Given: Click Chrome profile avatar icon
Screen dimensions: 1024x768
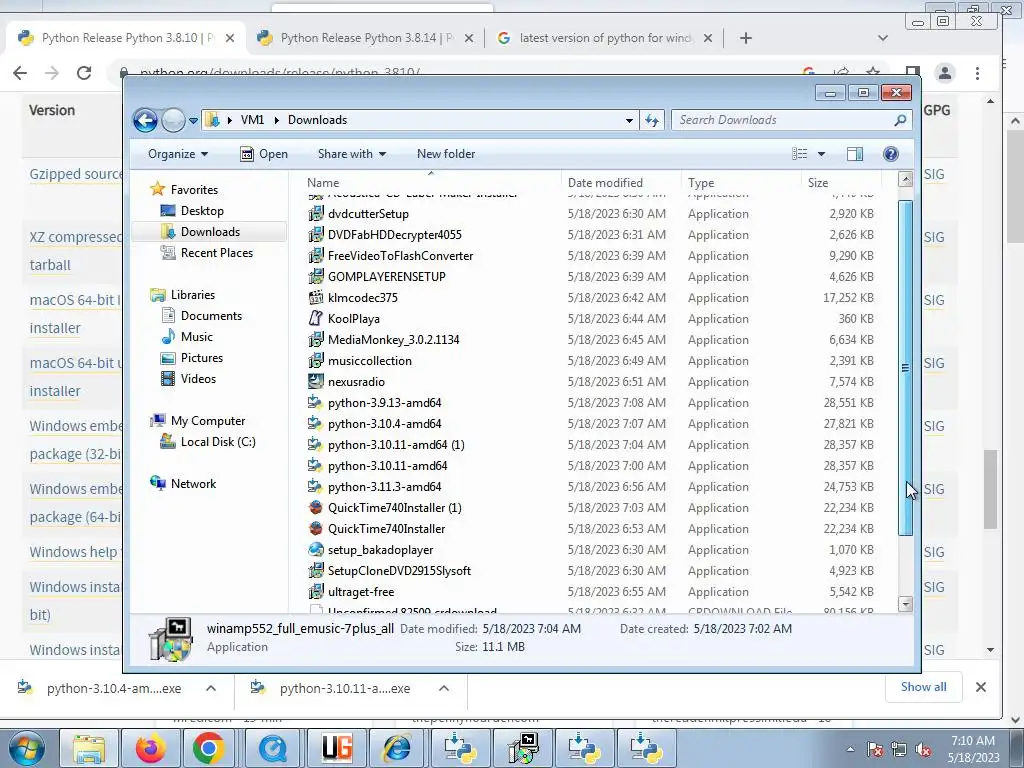Looking at the screenshot, I should (x=945, y=73).
